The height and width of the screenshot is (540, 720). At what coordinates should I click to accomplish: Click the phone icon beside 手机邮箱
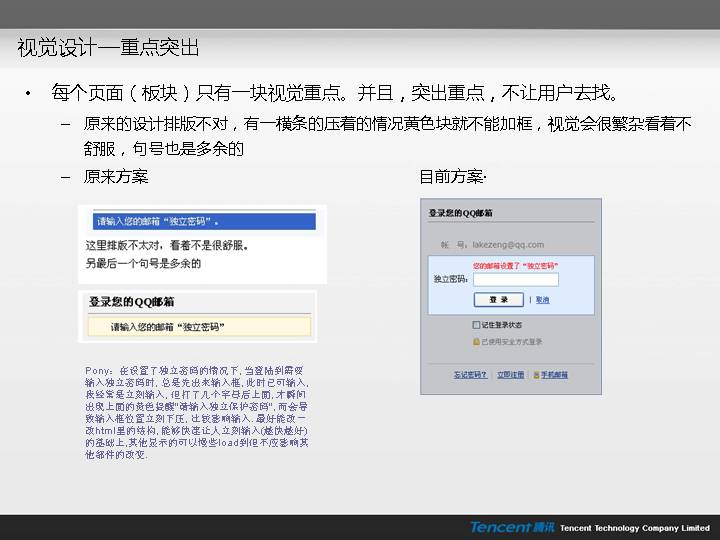(535, 375)
